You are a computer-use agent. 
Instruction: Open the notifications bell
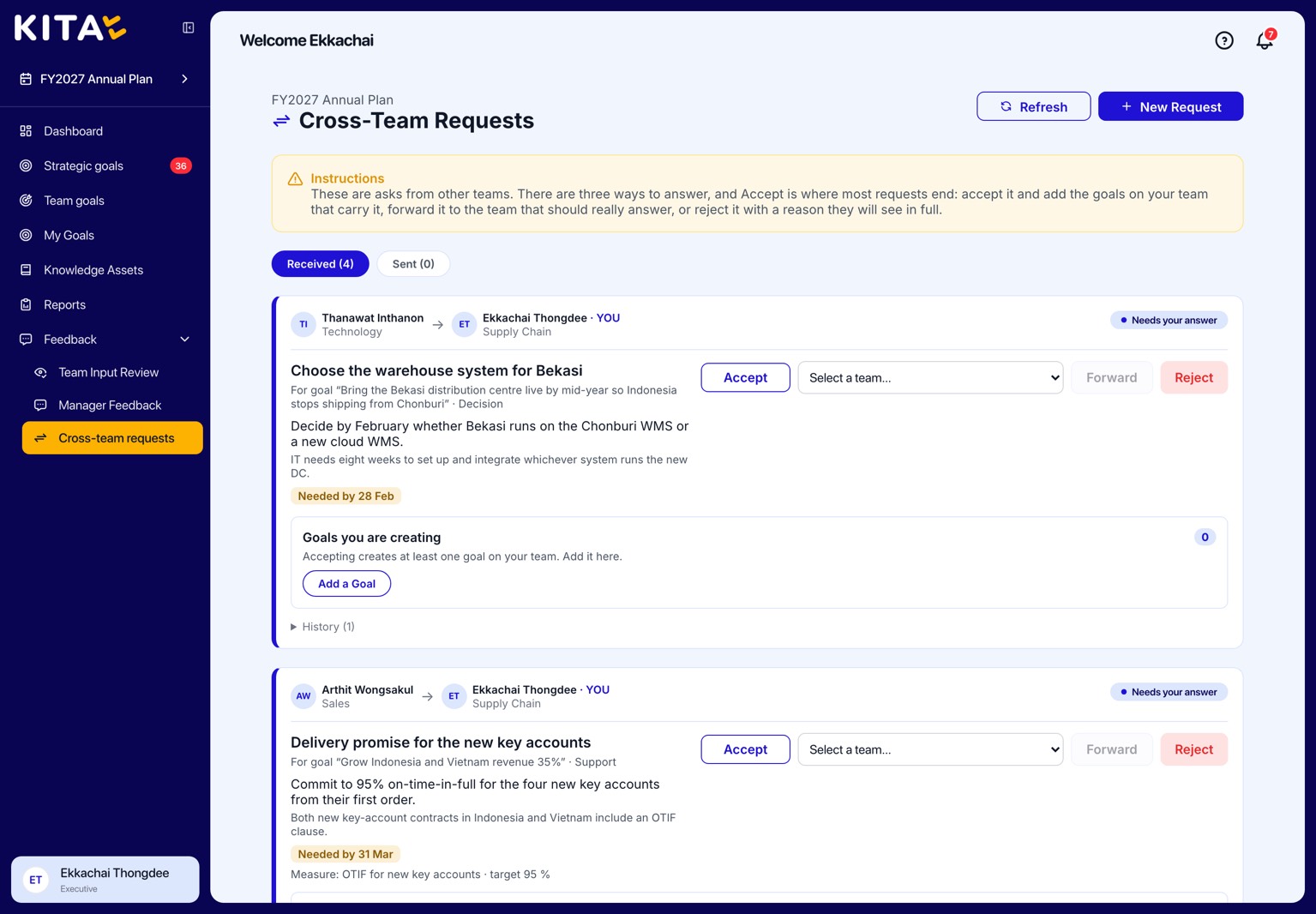(x=1265, y=40)
